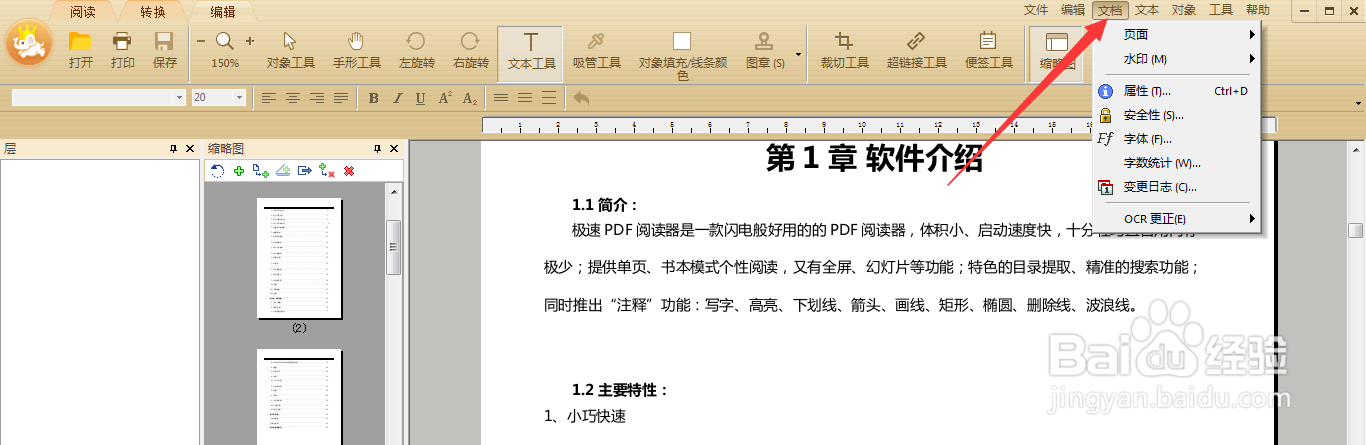The width and height of the screenshot is (1366, 445).
Task: Pin the 缩略图 panel
Action: (x=378, y=148)
